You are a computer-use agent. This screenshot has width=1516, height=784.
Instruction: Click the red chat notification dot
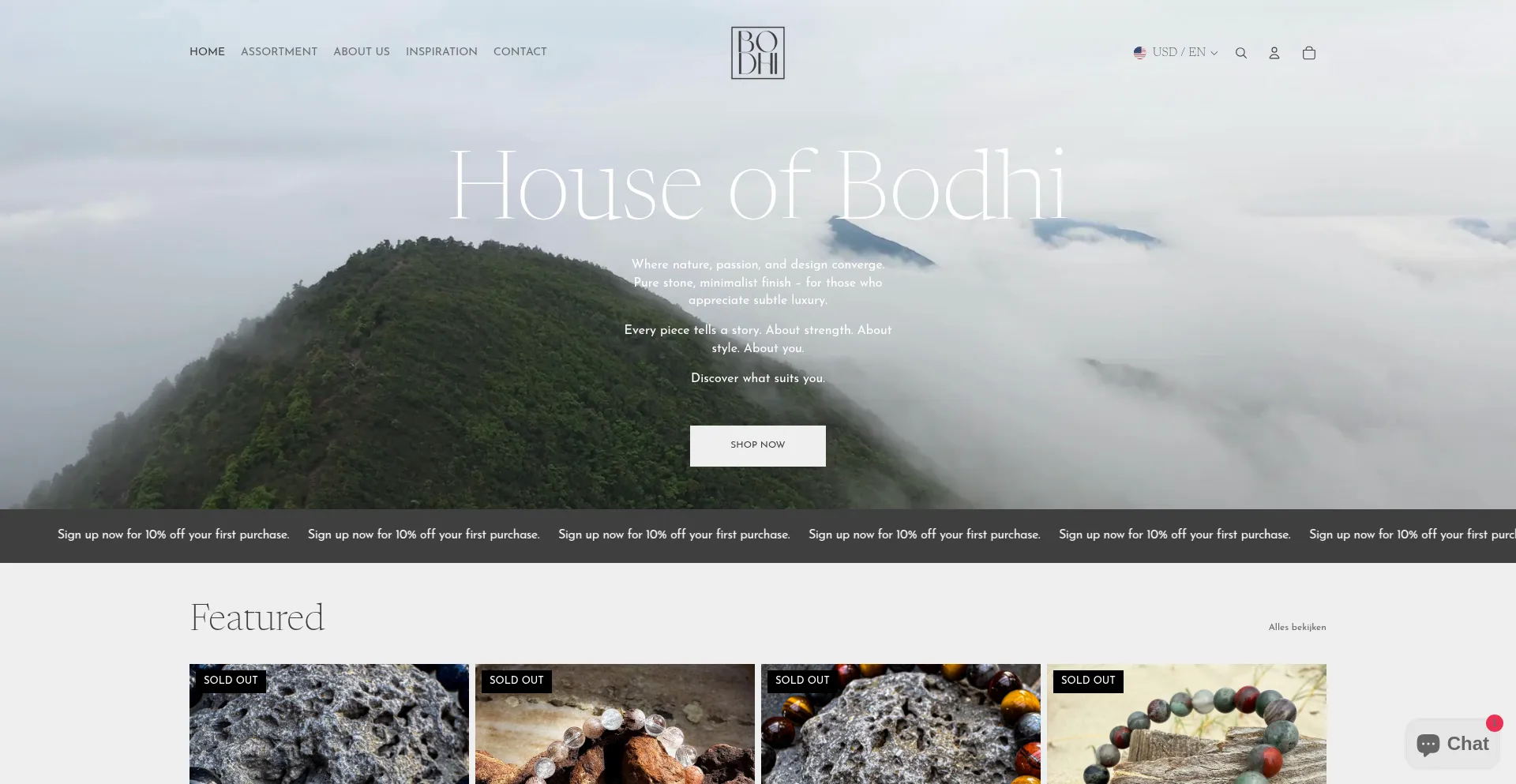(1495, 723)
